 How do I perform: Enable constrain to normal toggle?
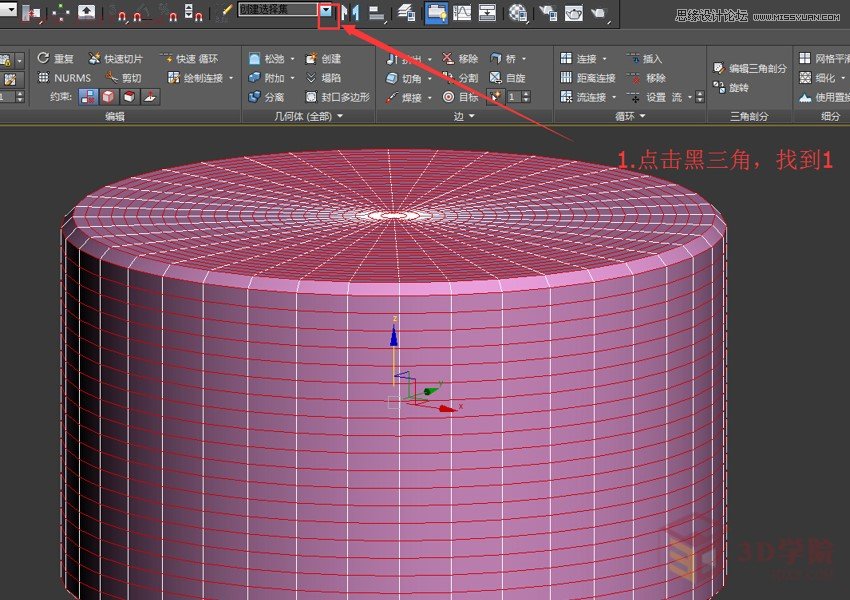(150, 97)
